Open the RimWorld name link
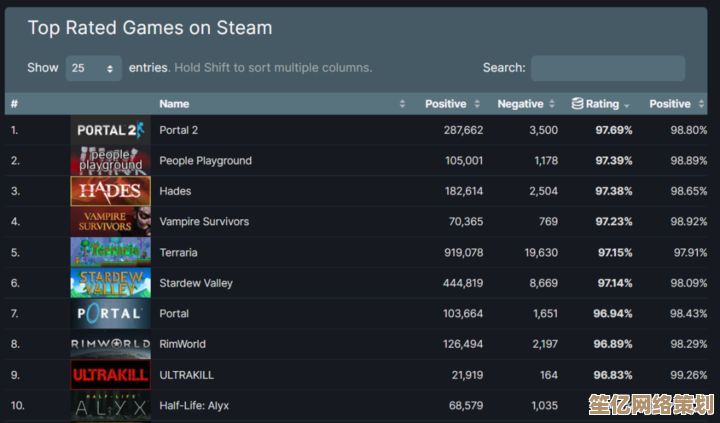The height and width of the screenshot is (423, 720). click(182, 344)
